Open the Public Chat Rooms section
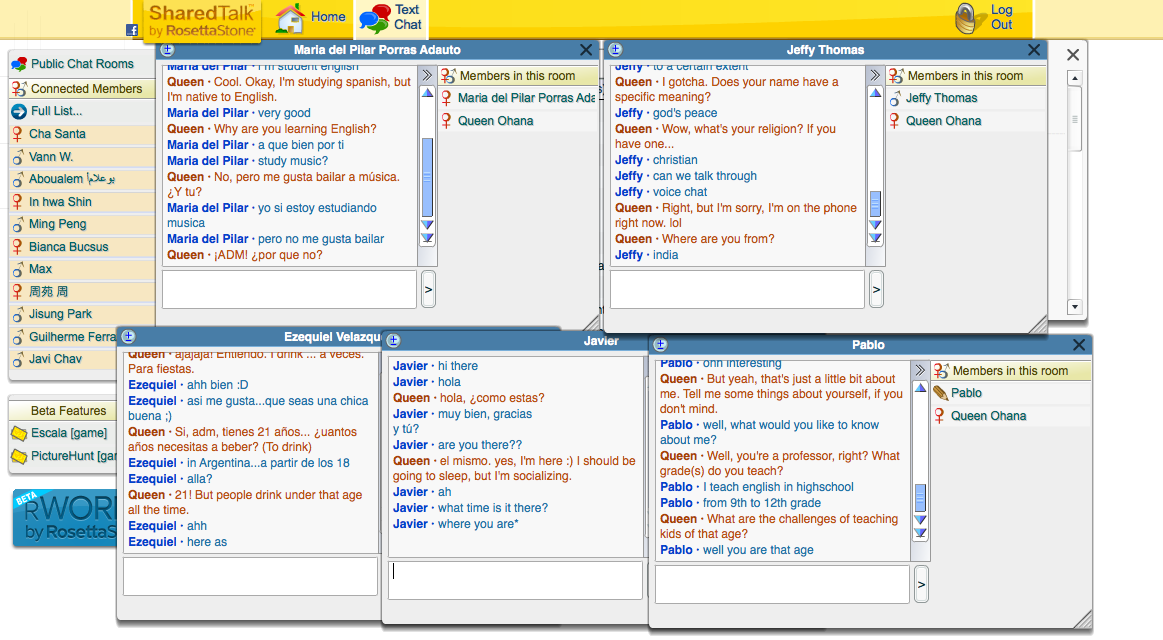Screen dimensions: 1163x640 (82, 64)
